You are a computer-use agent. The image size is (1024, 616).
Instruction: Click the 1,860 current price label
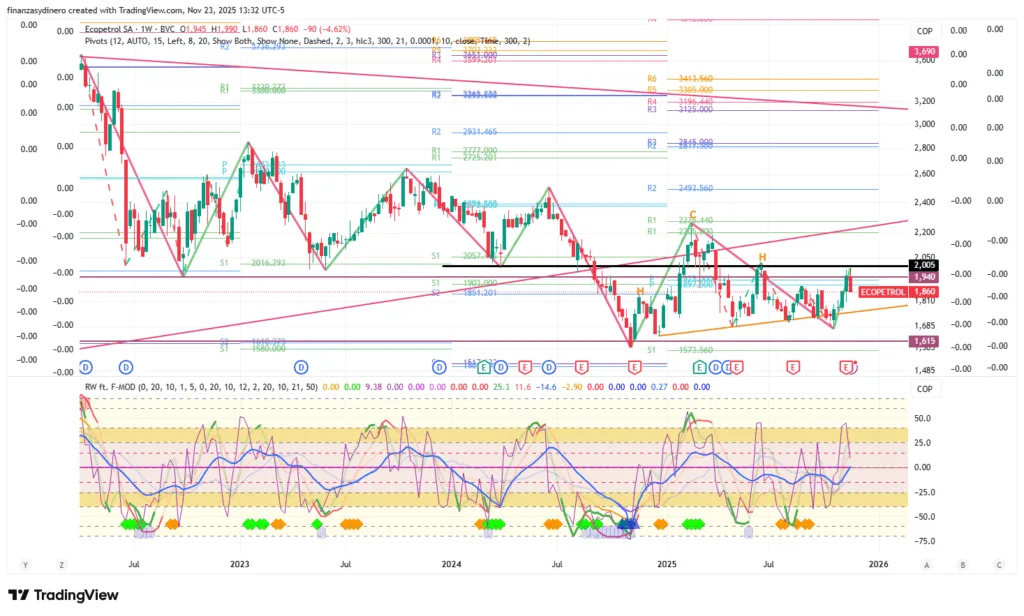click(x=923, y=291)
